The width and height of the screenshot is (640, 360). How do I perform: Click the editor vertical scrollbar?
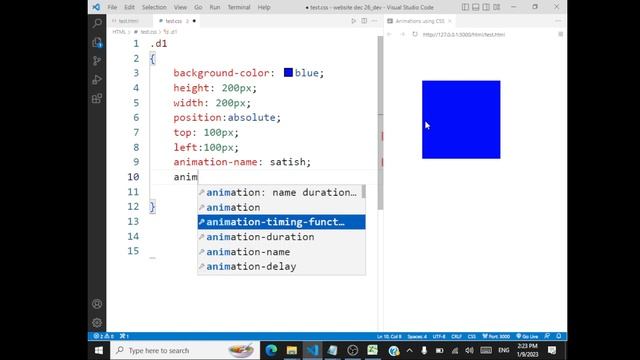(x=380, y=122)
